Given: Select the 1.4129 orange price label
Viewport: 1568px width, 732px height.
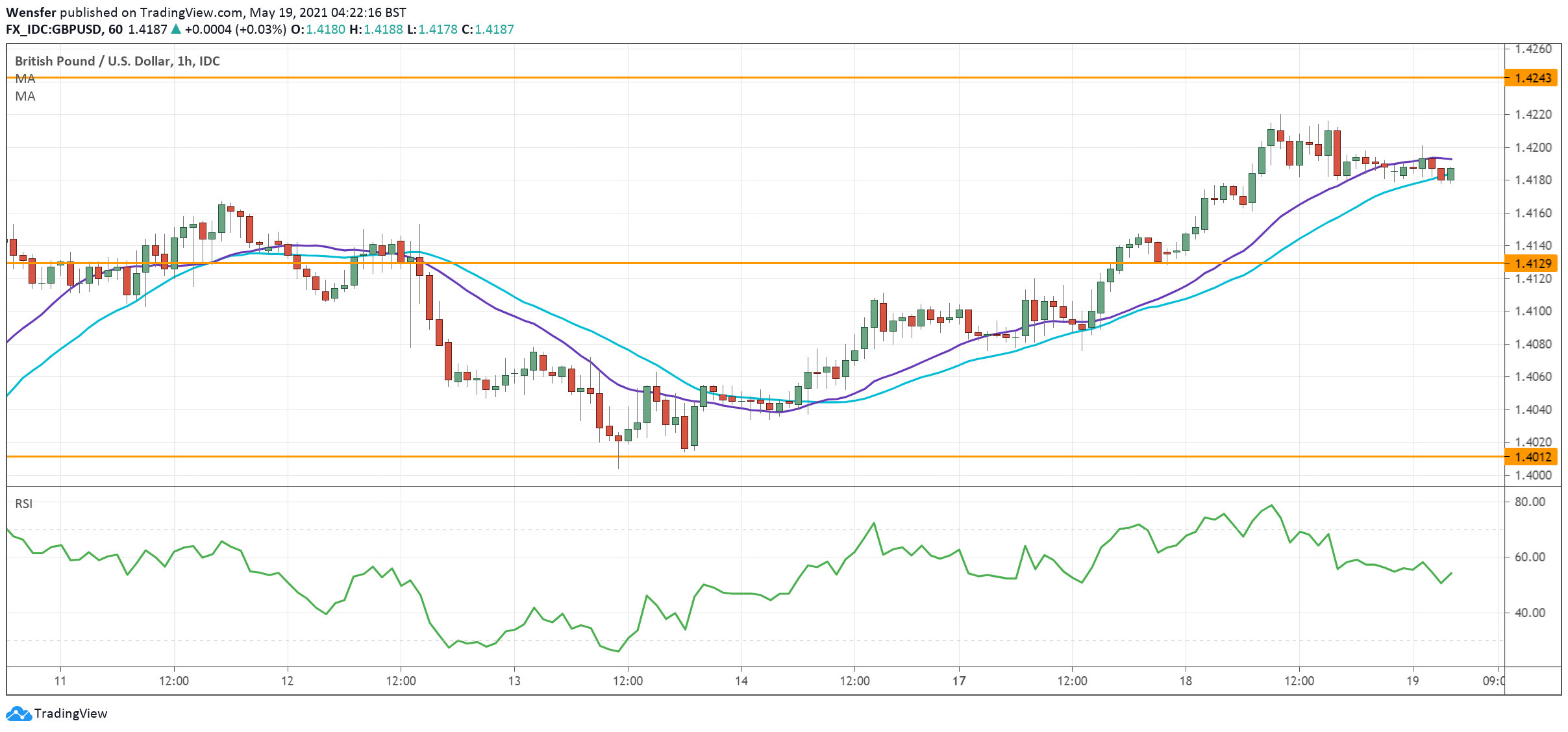Looking at the screenshot, I should pos(1532,263).
